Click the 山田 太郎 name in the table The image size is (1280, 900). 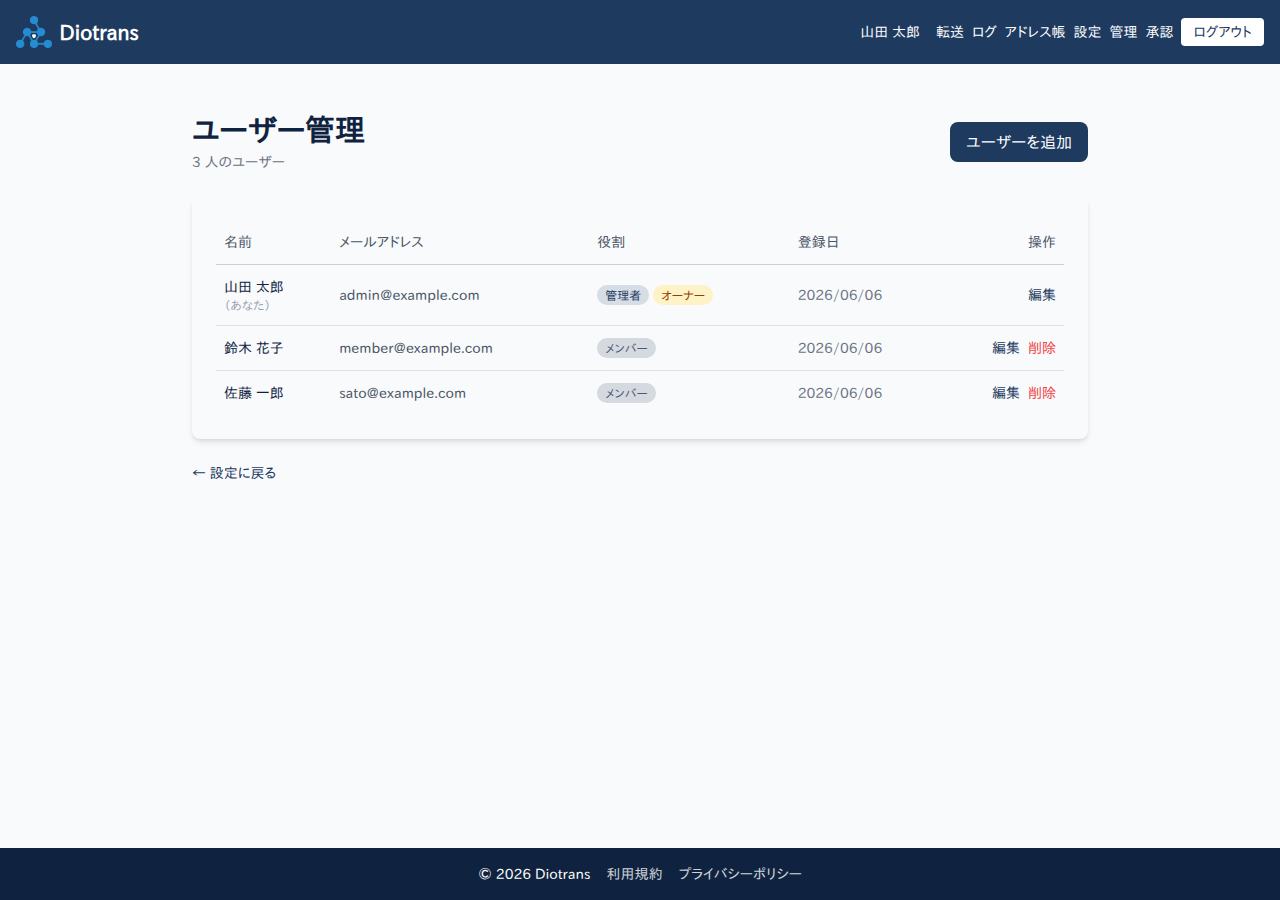pyautogui.click(x=254, y=287)
